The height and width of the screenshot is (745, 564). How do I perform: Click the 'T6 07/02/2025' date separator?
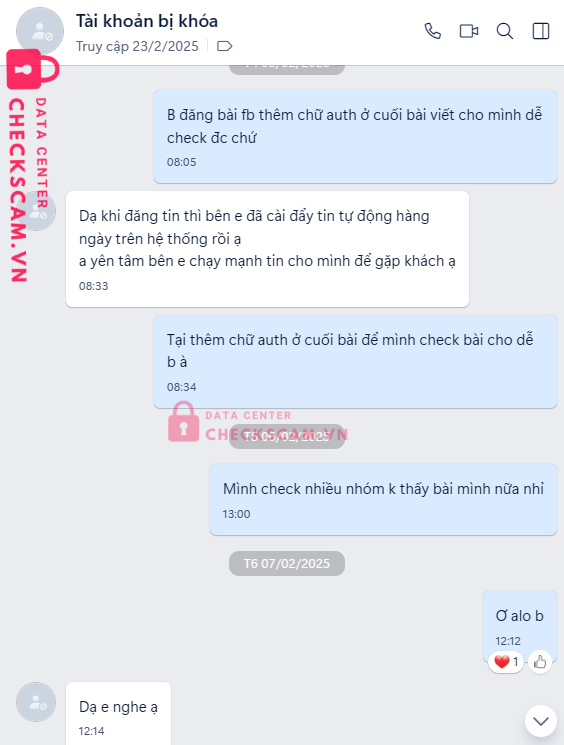pos(287,564)
